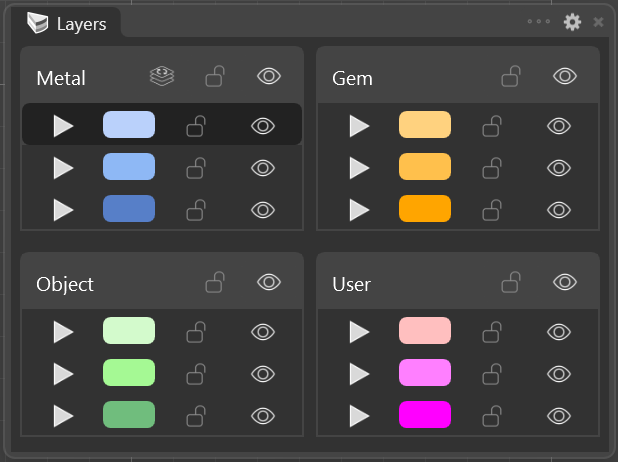Open the three-dots panel options
Viewport: 618px width, 462px height.
point(539,21)
